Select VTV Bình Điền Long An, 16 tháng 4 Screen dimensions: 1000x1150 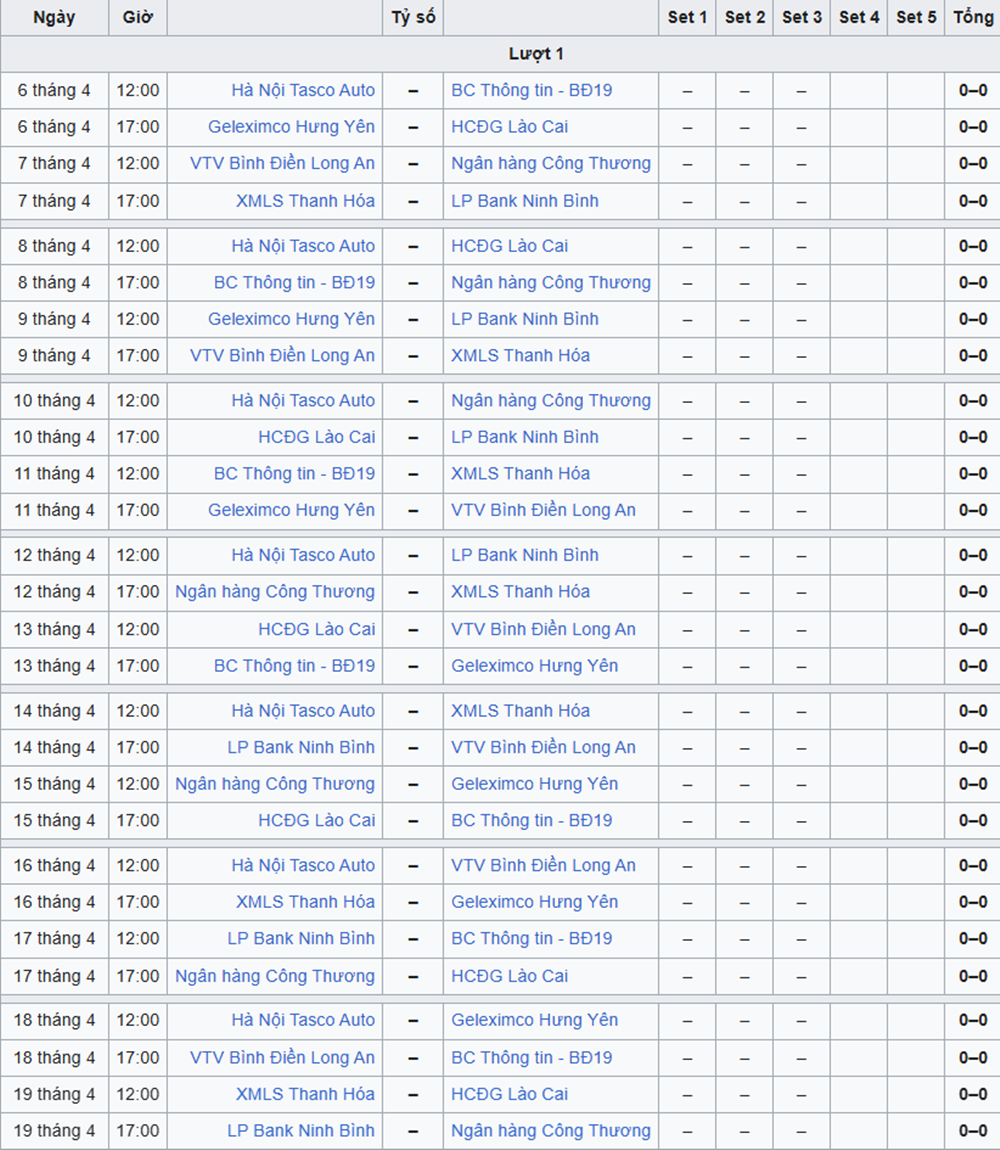(543, 865)
